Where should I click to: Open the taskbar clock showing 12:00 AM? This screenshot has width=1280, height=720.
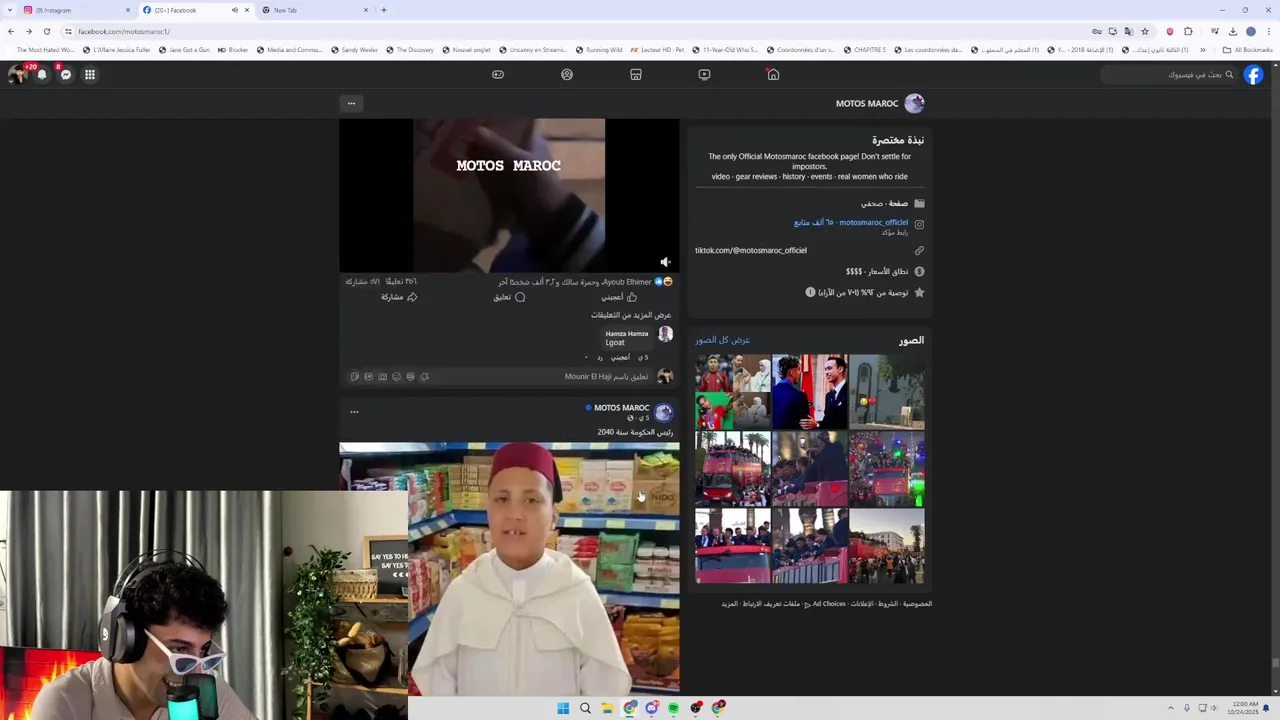(x=1246, y=708)
